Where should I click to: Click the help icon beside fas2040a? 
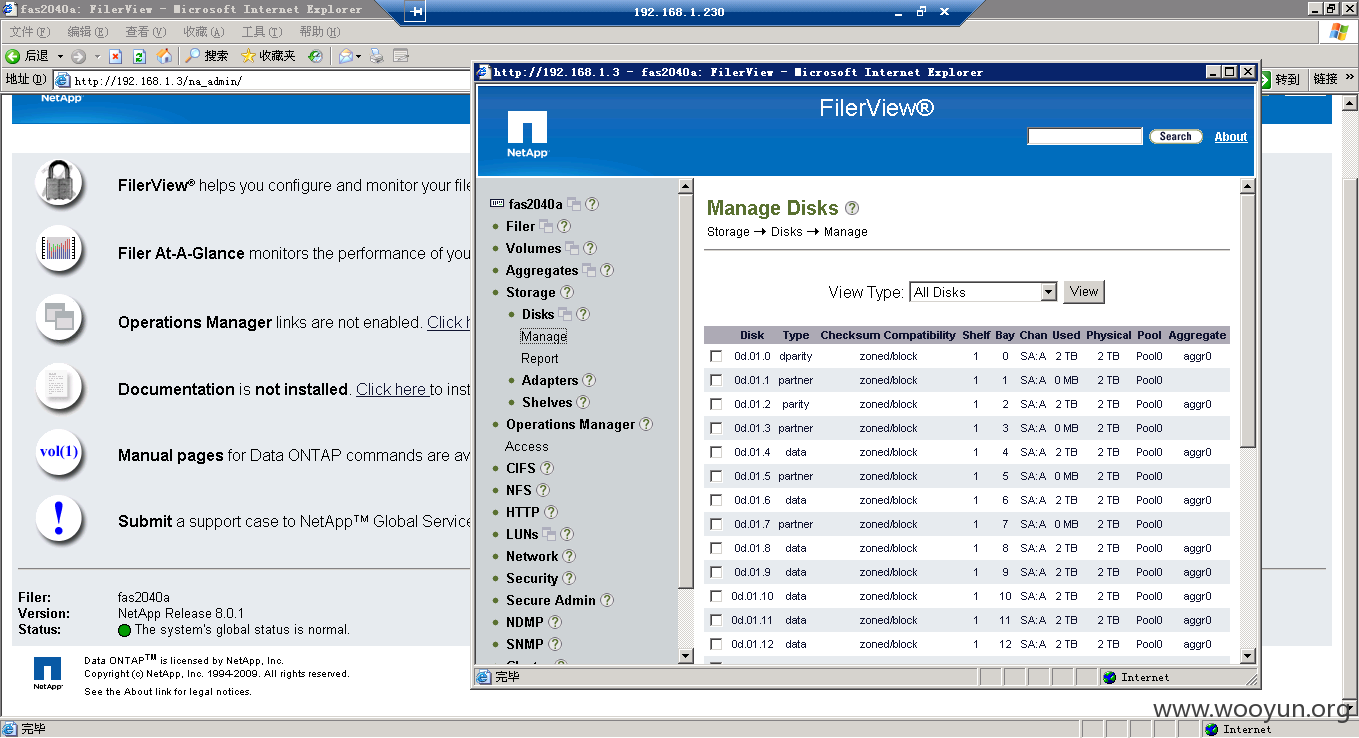[592, 204]
